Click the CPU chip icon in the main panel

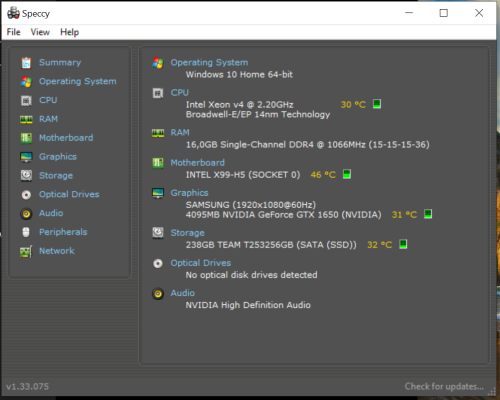tap(158, 93)
